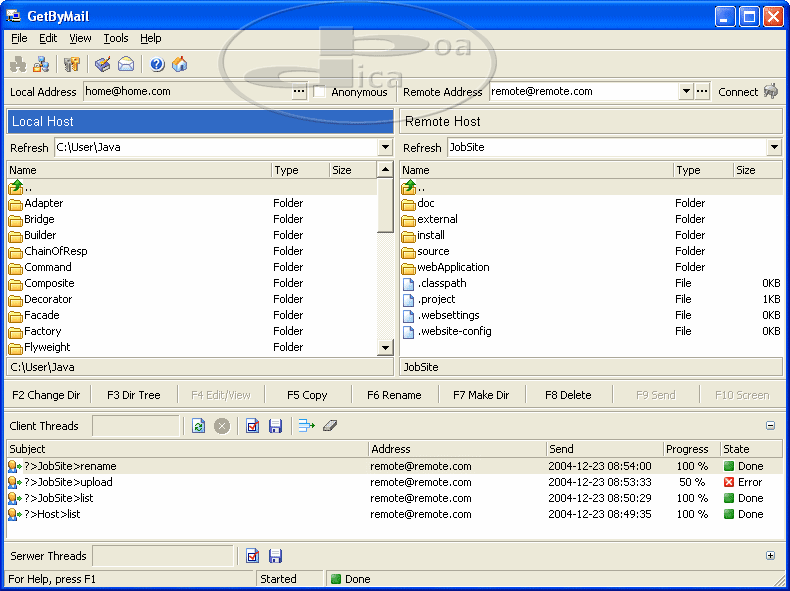
Task: Click the help question mark toolbar icon
Action: 157,65
